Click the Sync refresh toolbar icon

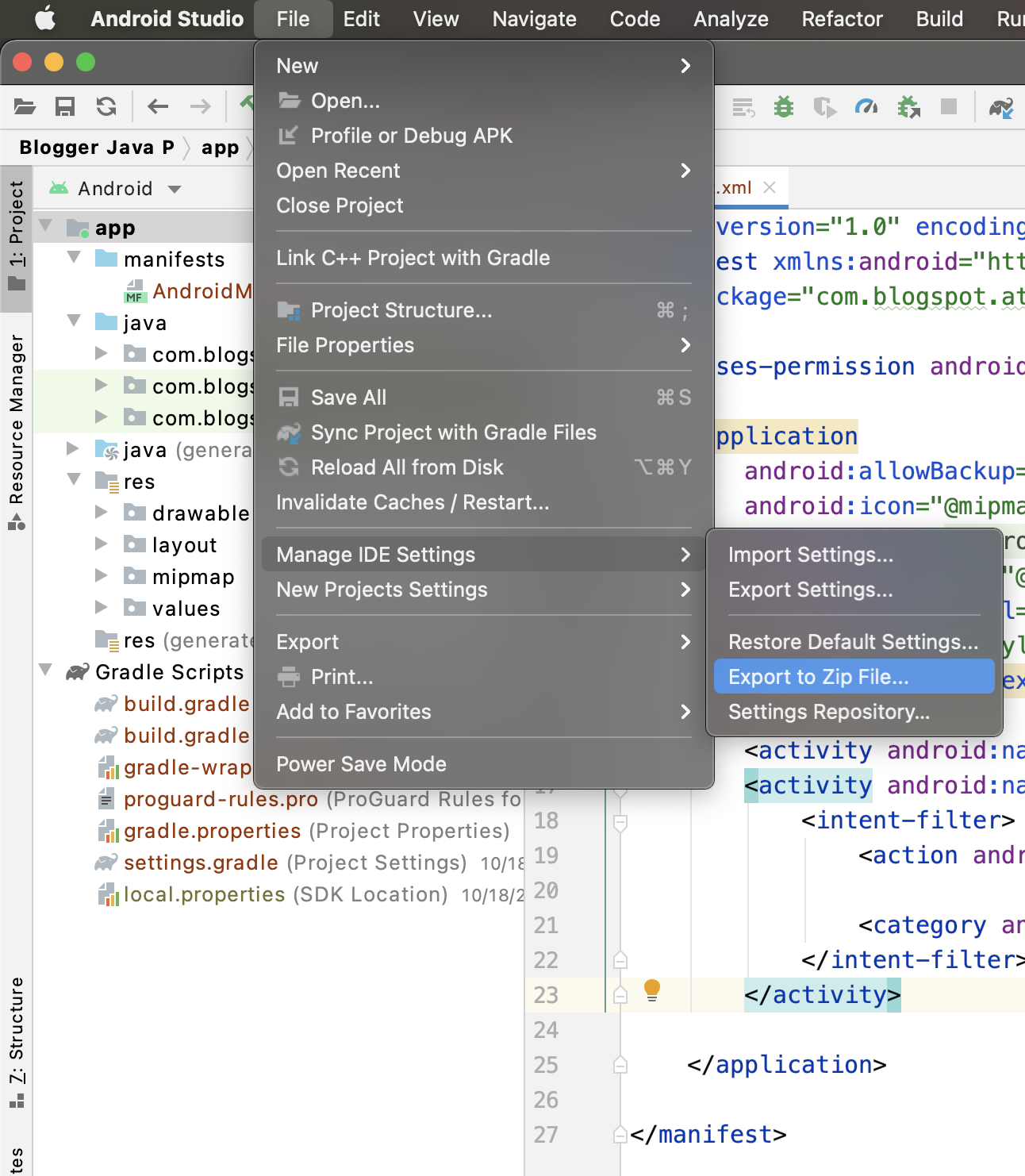106,106
